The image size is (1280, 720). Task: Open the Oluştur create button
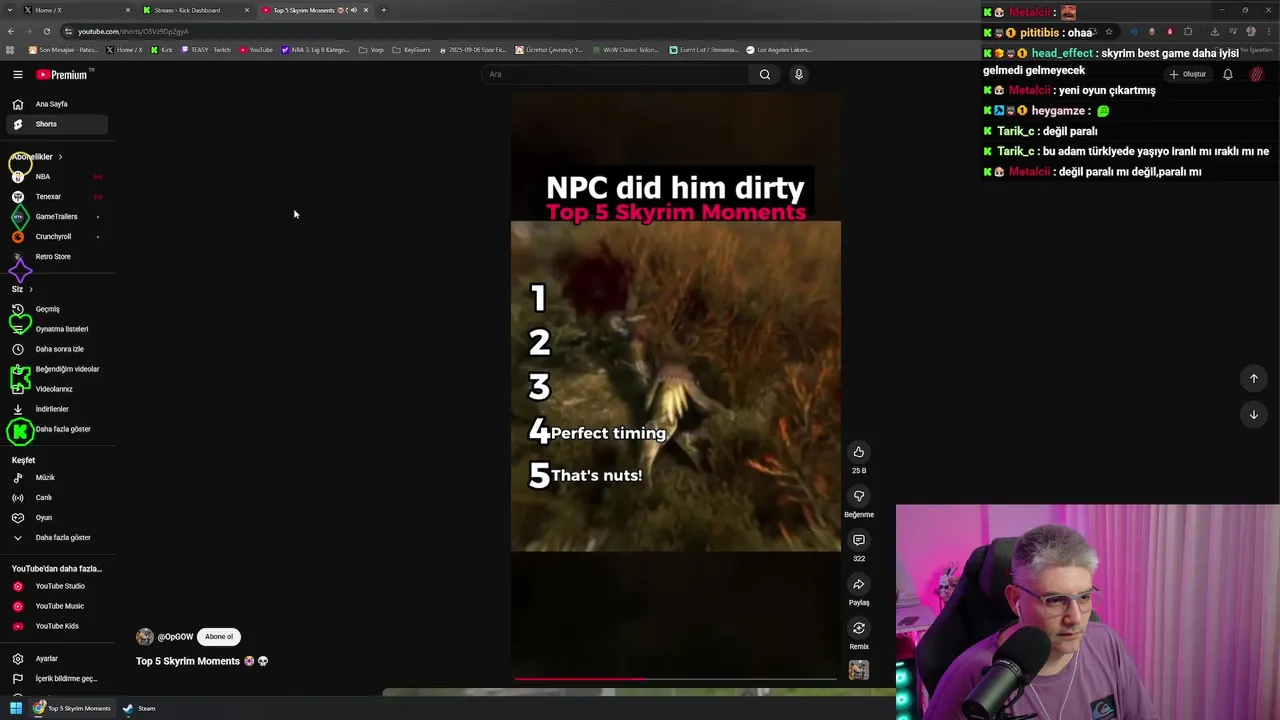[1188, 74]
